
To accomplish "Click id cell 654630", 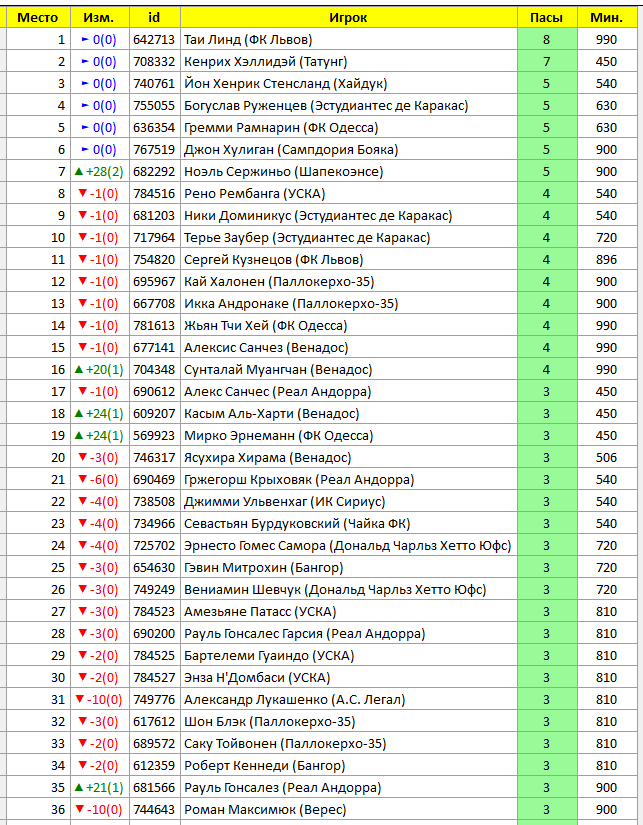I will [x=155, y=568].
